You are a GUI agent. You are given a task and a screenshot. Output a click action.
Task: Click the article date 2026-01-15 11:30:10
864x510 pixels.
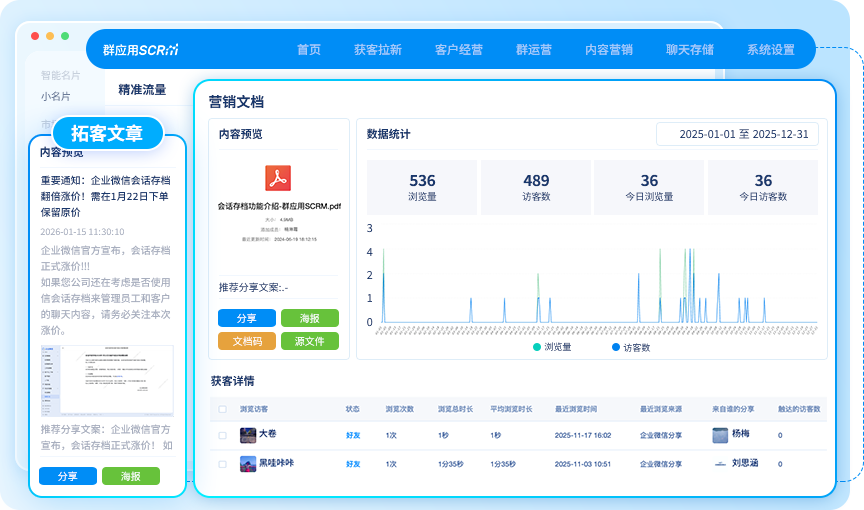coord(82,232)
